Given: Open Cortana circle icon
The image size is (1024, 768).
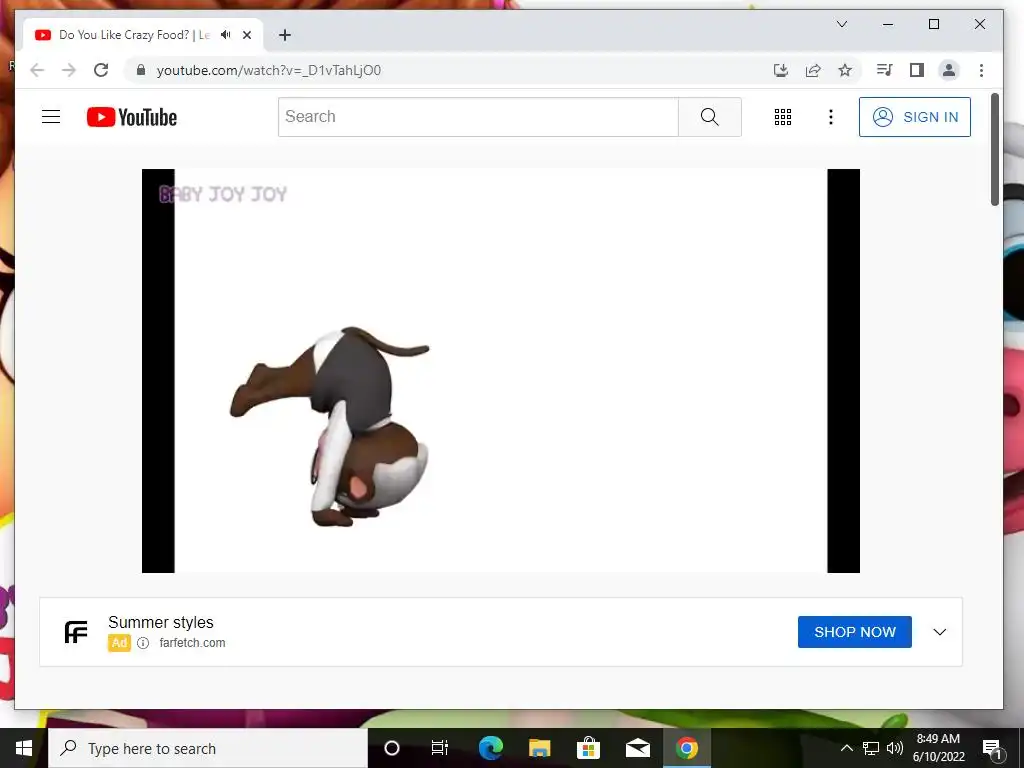Looking at the screenshot, I should click(392, 748).
